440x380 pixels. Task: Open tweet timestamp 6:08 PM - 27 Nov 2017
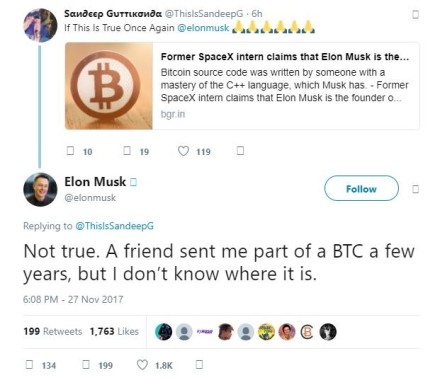coord(73,299)
